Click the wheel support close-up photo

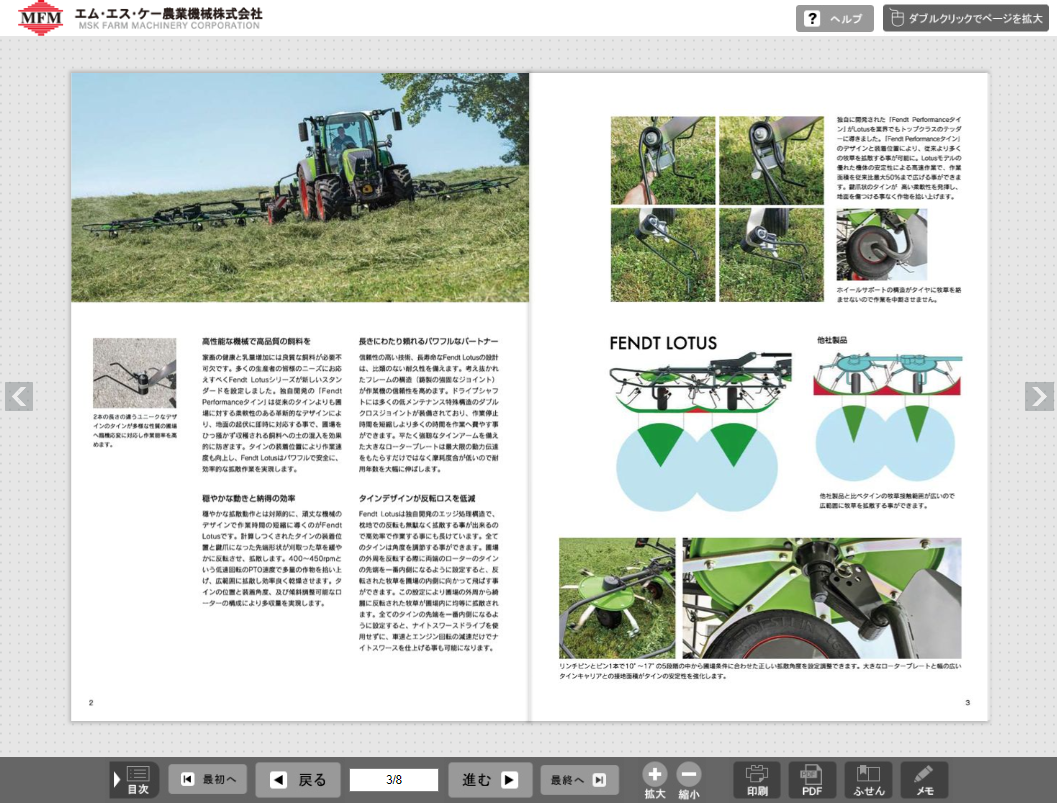pos(882,245)
